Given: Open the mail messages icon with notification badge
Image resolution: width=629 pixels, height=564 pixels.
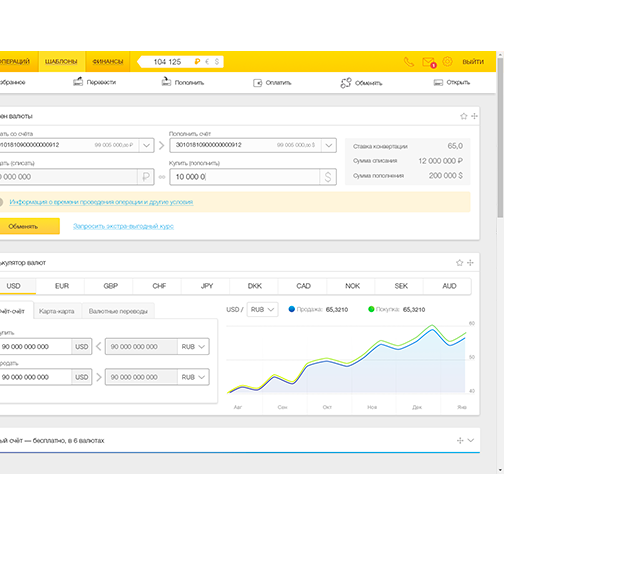Looking at the screenshot, I should pos(428,62).
